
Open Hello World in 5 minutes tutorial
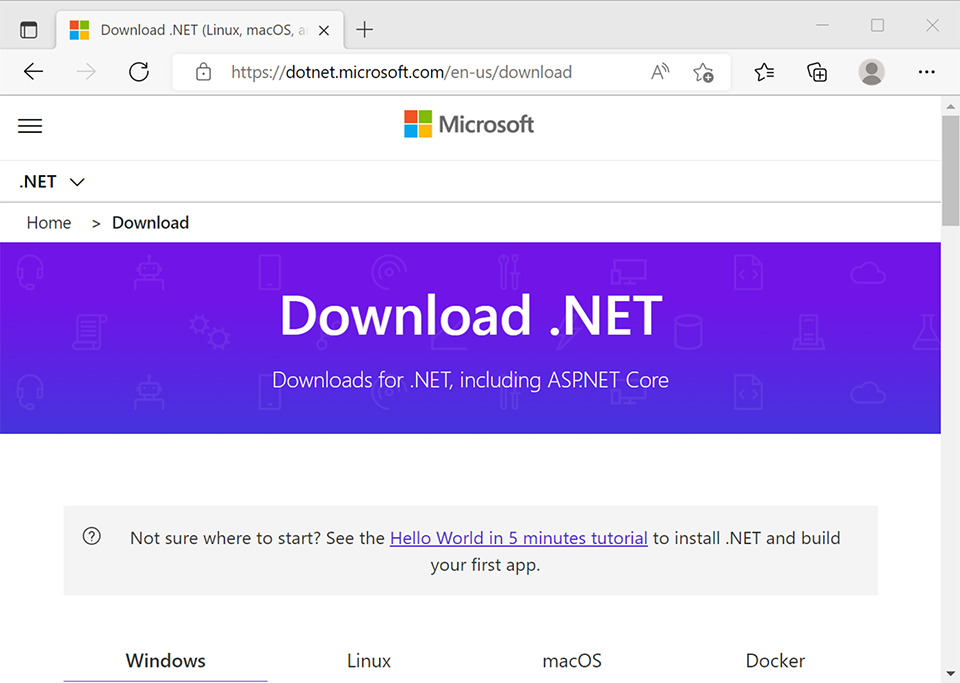[519, 538]
